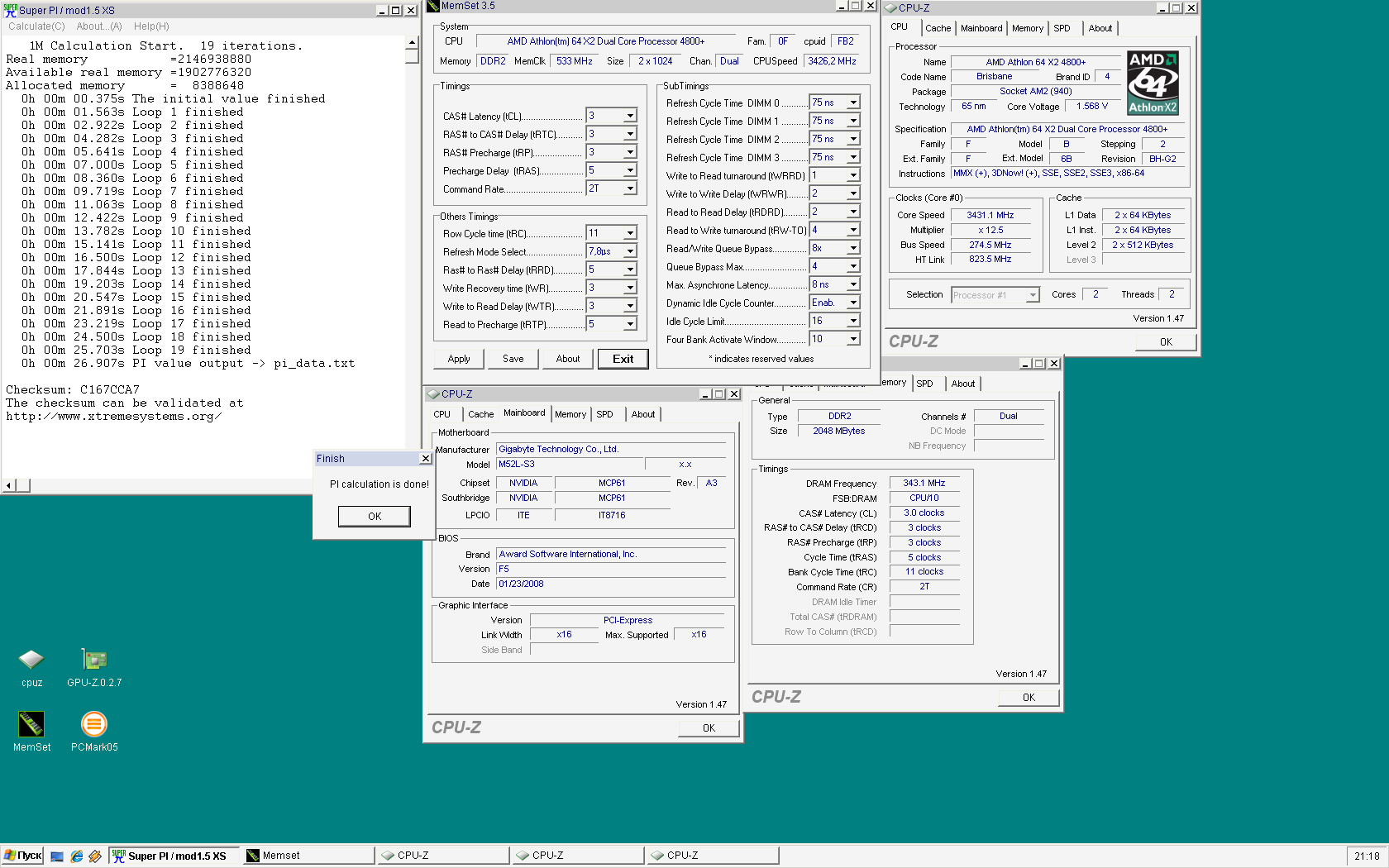The height and width of the screenshot is (868, 1389).
Task: Expand the Command Rate dropdown in MemSet
Action: (x=630, y=188)
